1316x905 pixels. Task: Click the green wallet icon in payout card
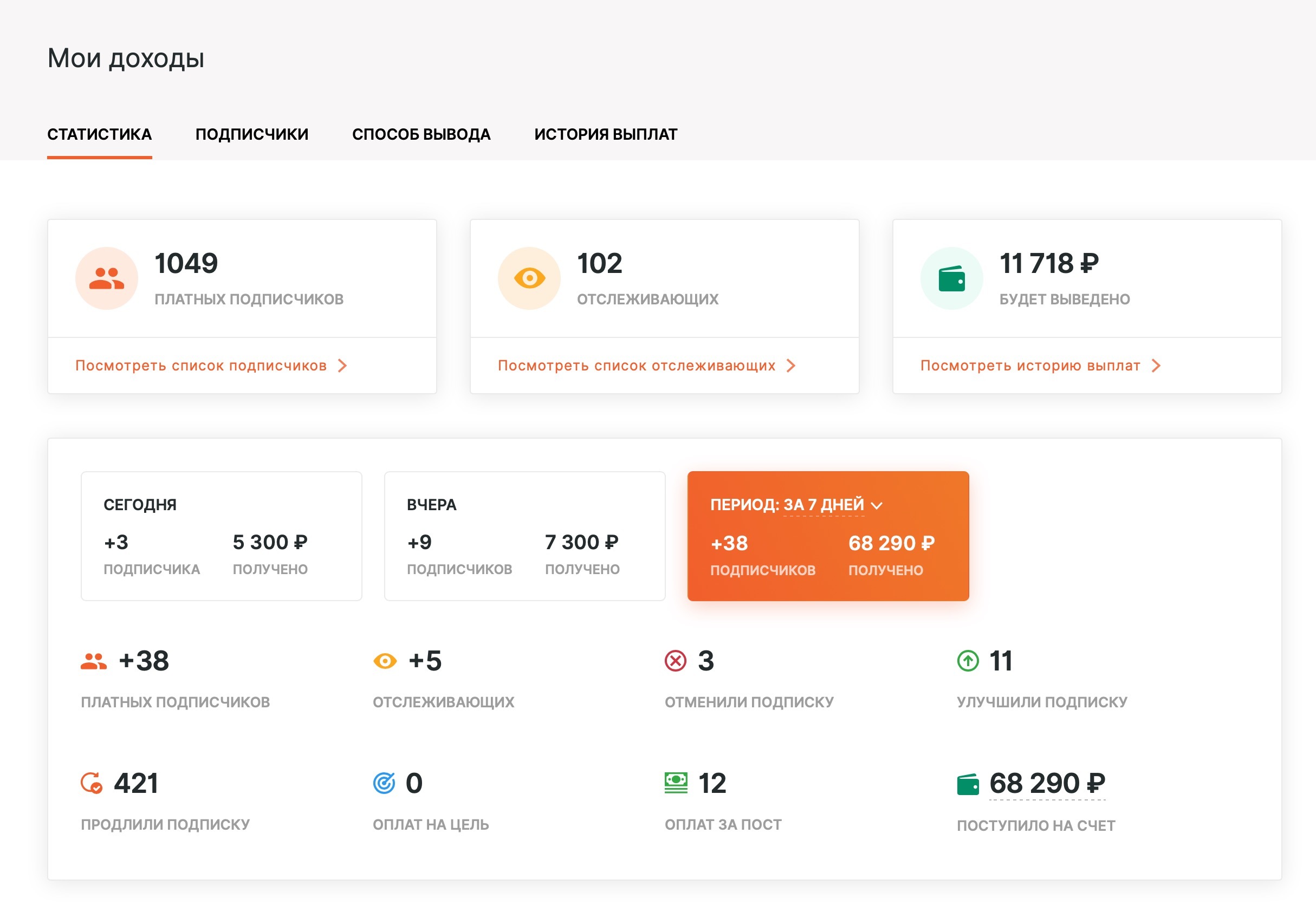[952, 278]
